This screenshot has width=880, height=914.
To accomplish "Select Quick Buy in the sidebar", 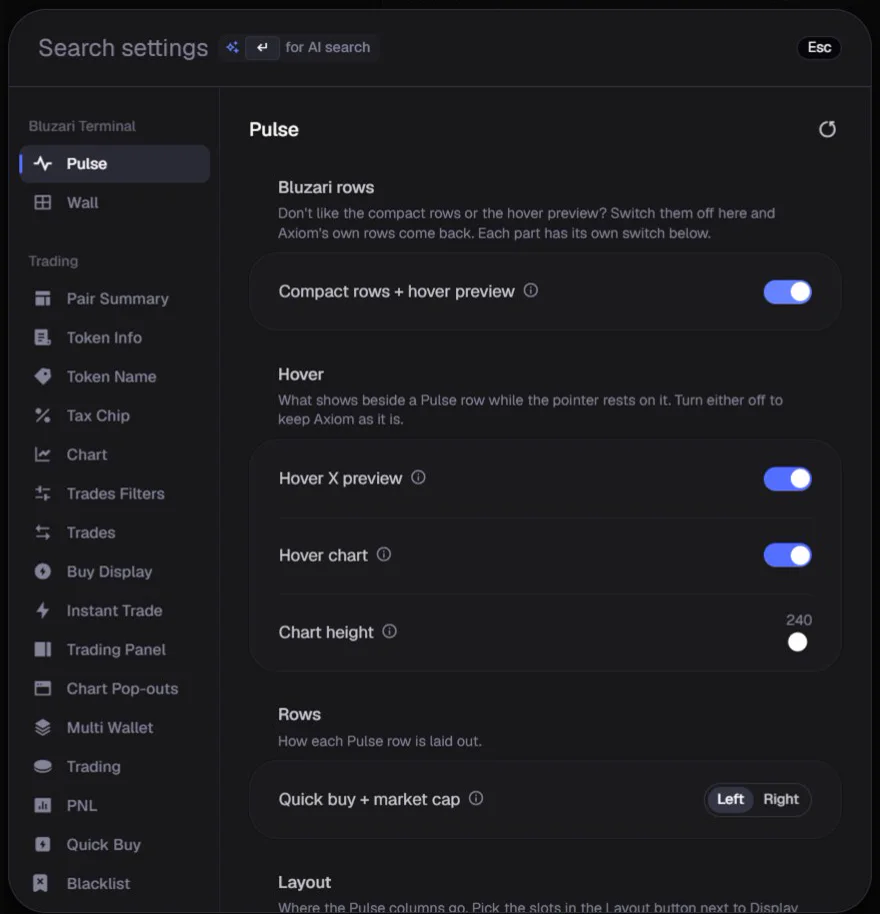I will 115,845.
